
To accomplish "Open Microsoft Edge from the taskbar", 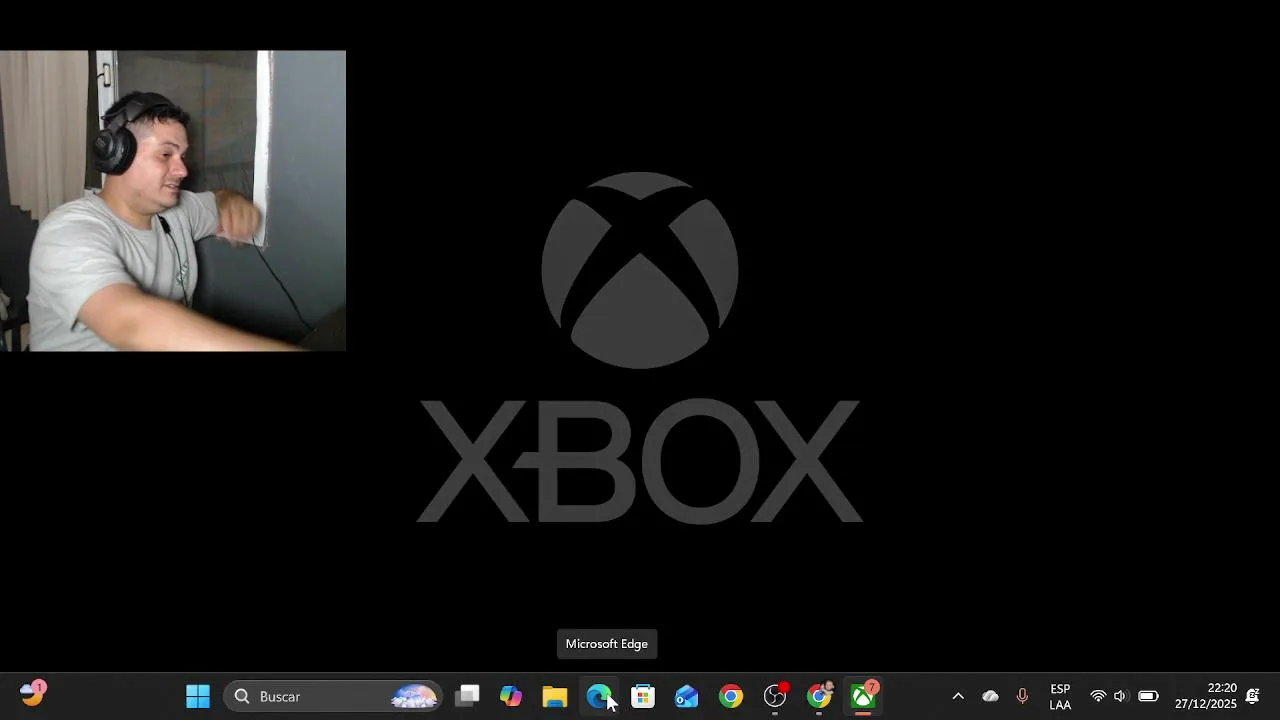I will tap(599, 696).
